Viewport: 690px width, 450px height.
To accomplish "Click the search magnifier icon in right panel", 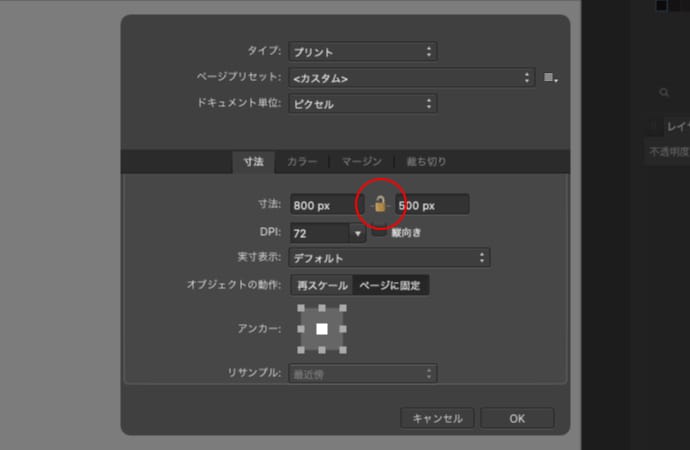I will tap(664, 92).
